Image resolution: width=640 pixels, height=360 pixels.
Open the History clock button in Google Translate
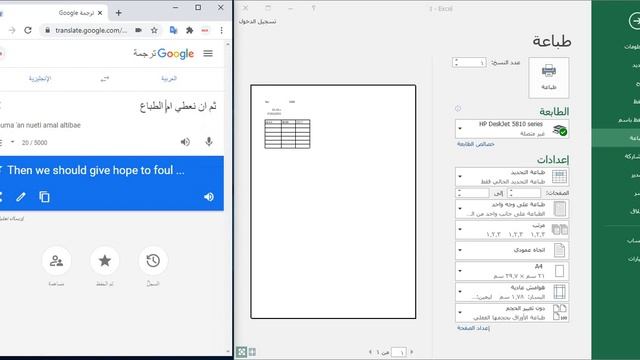(x=153, y=260)
